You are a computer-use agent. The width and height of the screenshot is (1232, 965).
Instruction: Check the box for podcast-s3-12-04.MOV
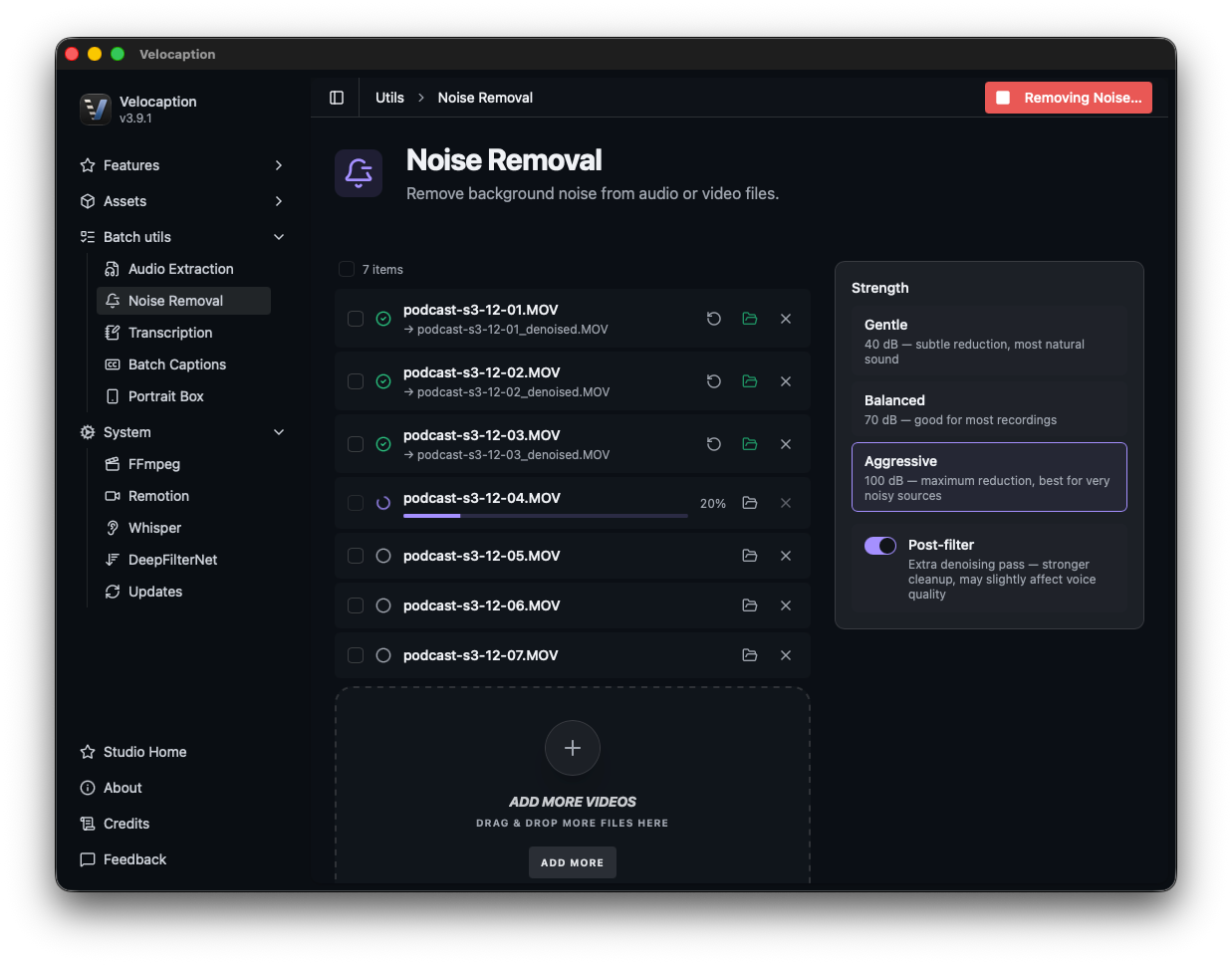tap(356, 503)
